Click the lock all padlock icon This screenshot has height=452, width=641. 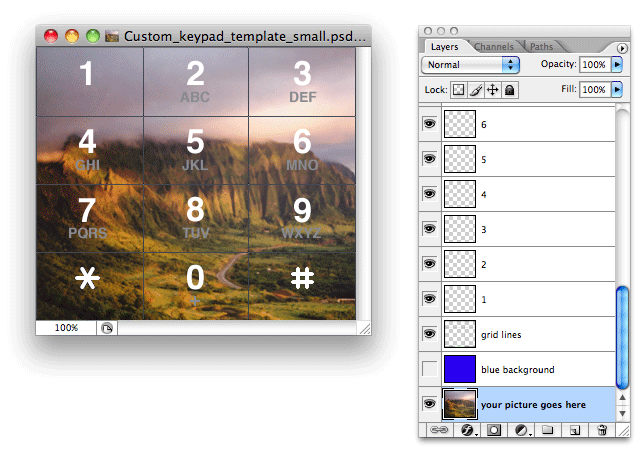(x=510, y=90)
